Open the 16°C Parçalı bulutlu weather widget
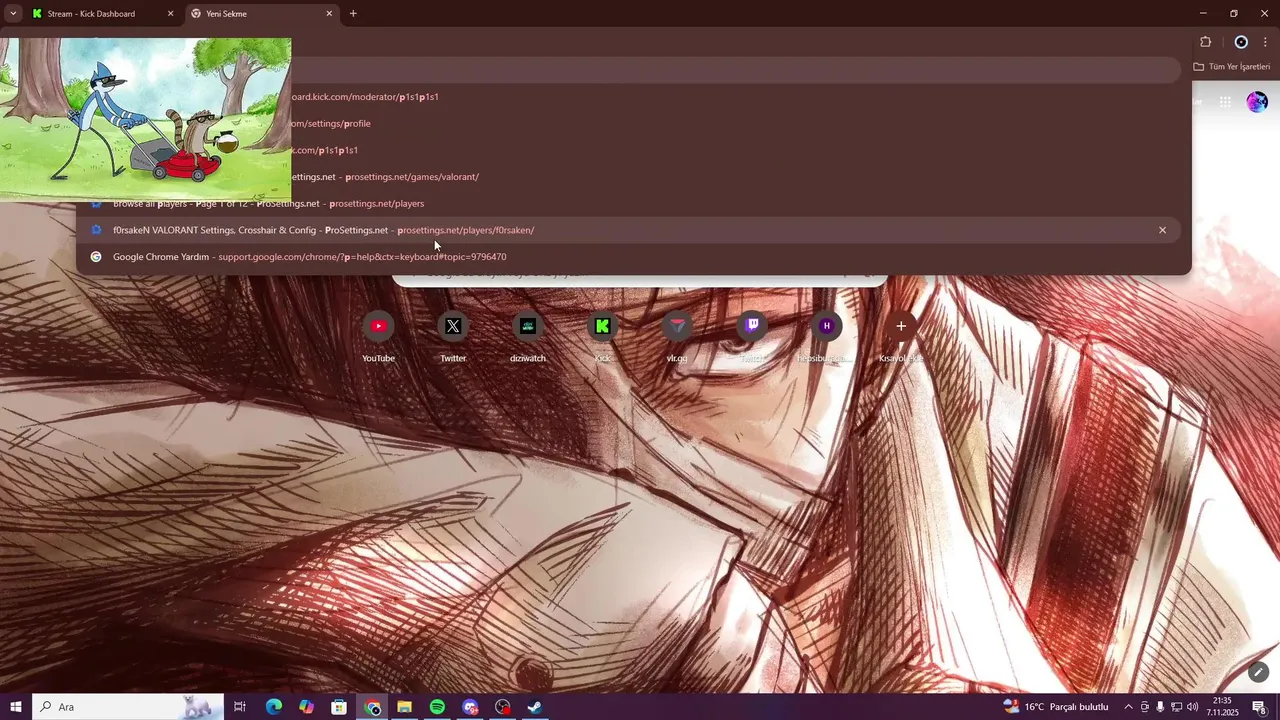This screenshot has height=720, width=1280. click(x=1056, y=707)
